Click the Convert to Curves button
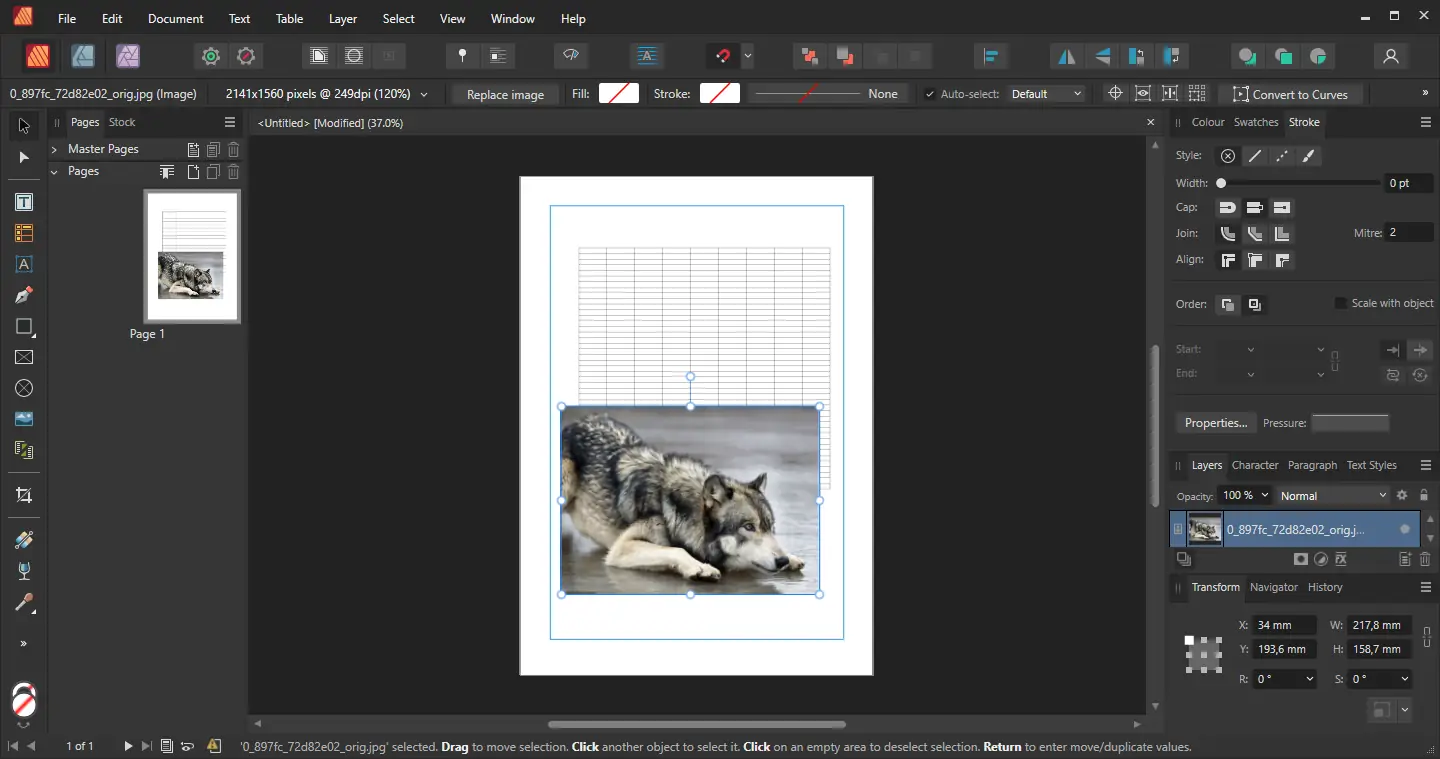 coord(1290,94)
